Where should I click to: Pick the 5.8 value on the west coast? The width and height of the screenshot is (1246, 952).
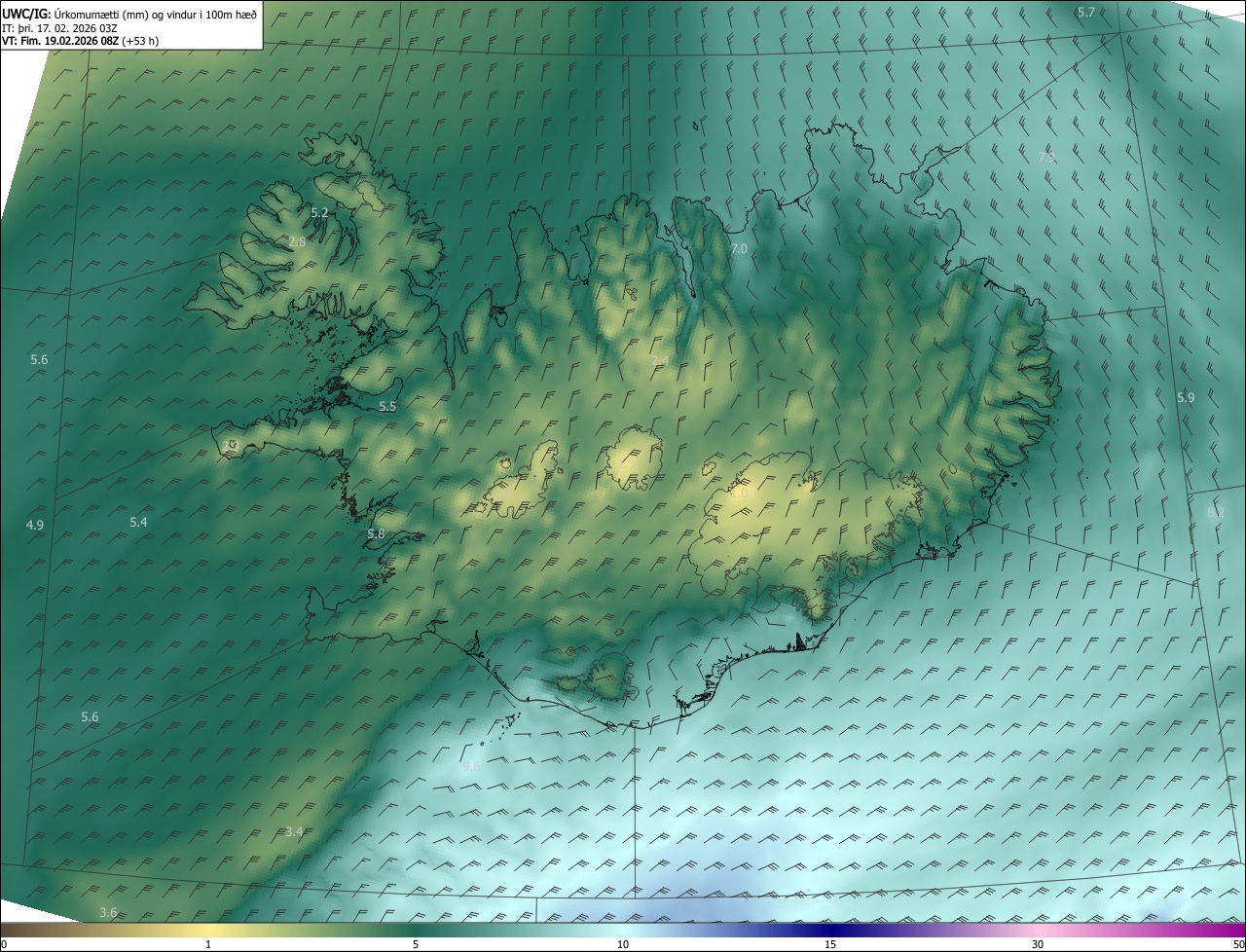pyautogui.click(x=376, y=534)
